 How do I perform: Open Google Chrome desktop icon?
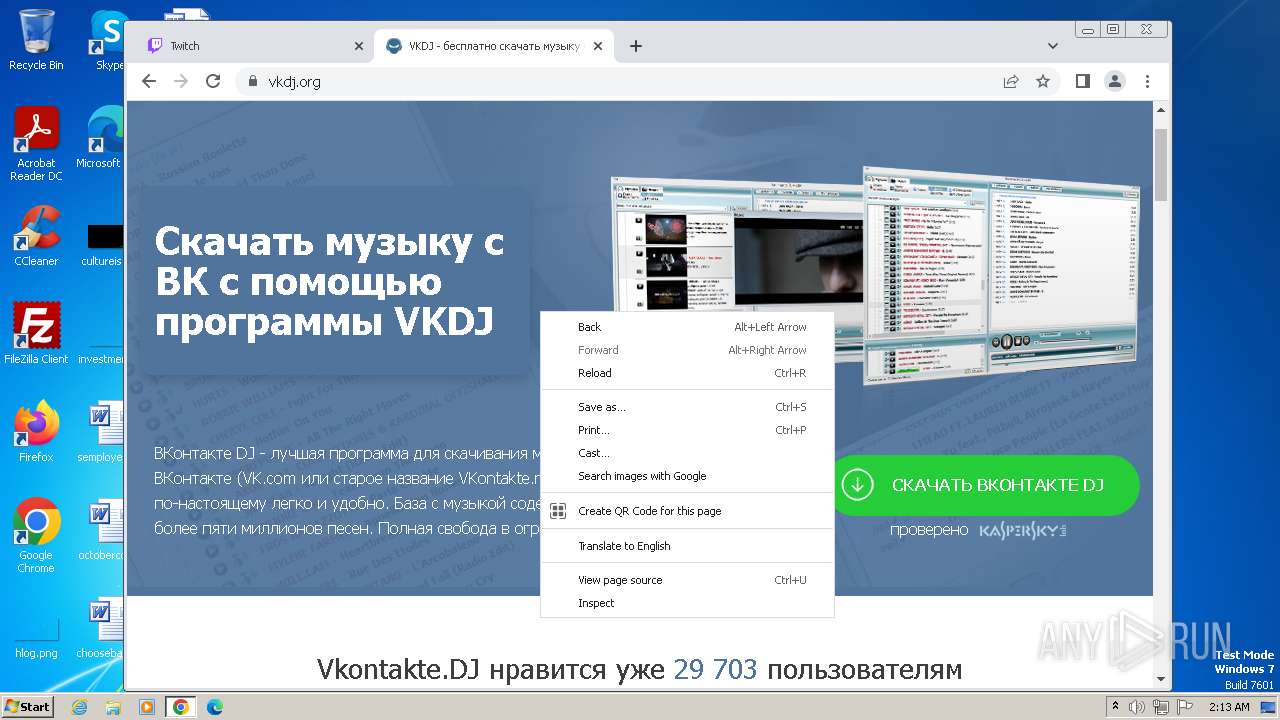tap(36, 535)
